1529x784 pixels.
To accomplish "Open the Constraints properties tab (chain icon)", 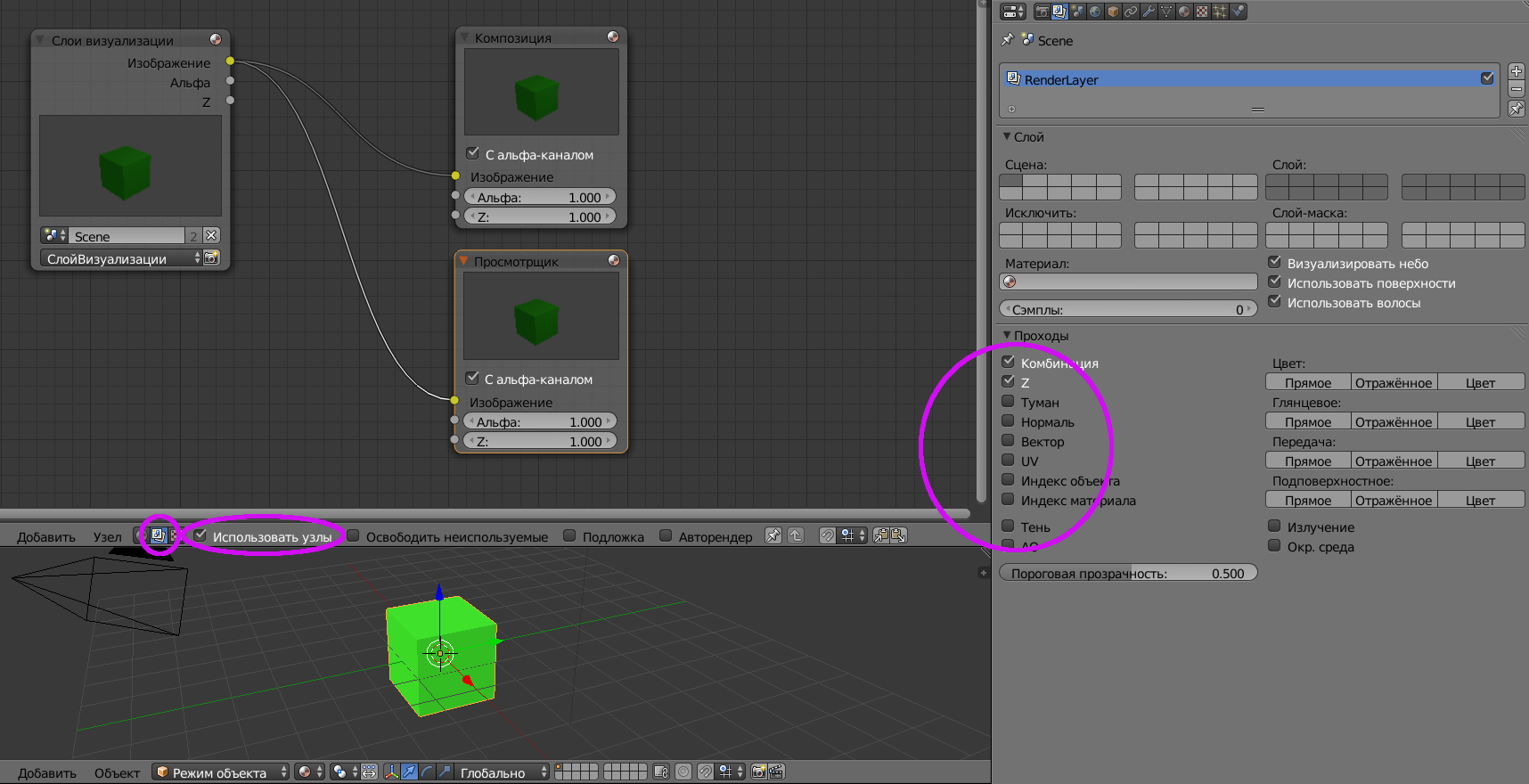I will [1131, 12].
